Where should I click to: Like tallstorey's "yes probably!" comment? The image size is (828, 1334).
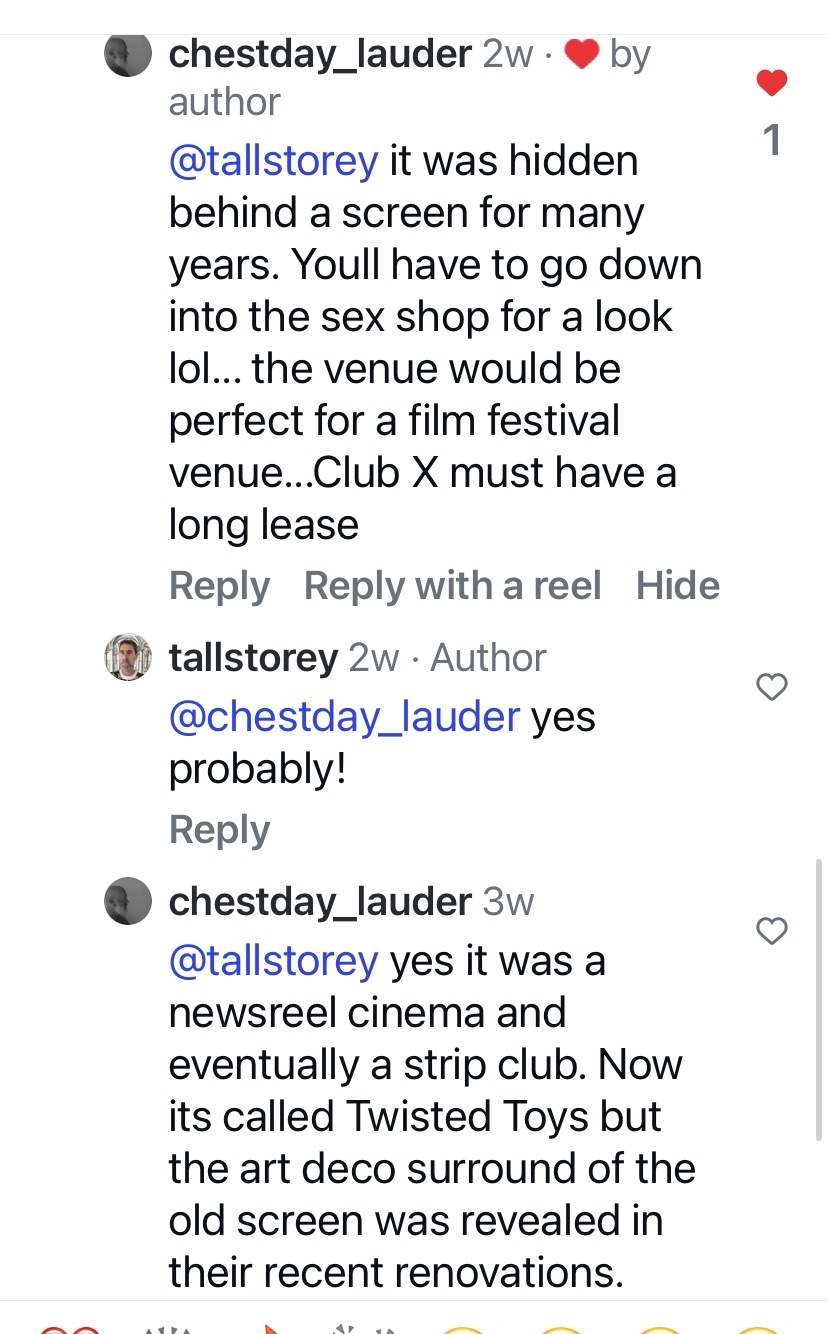(x=771, y=687)
